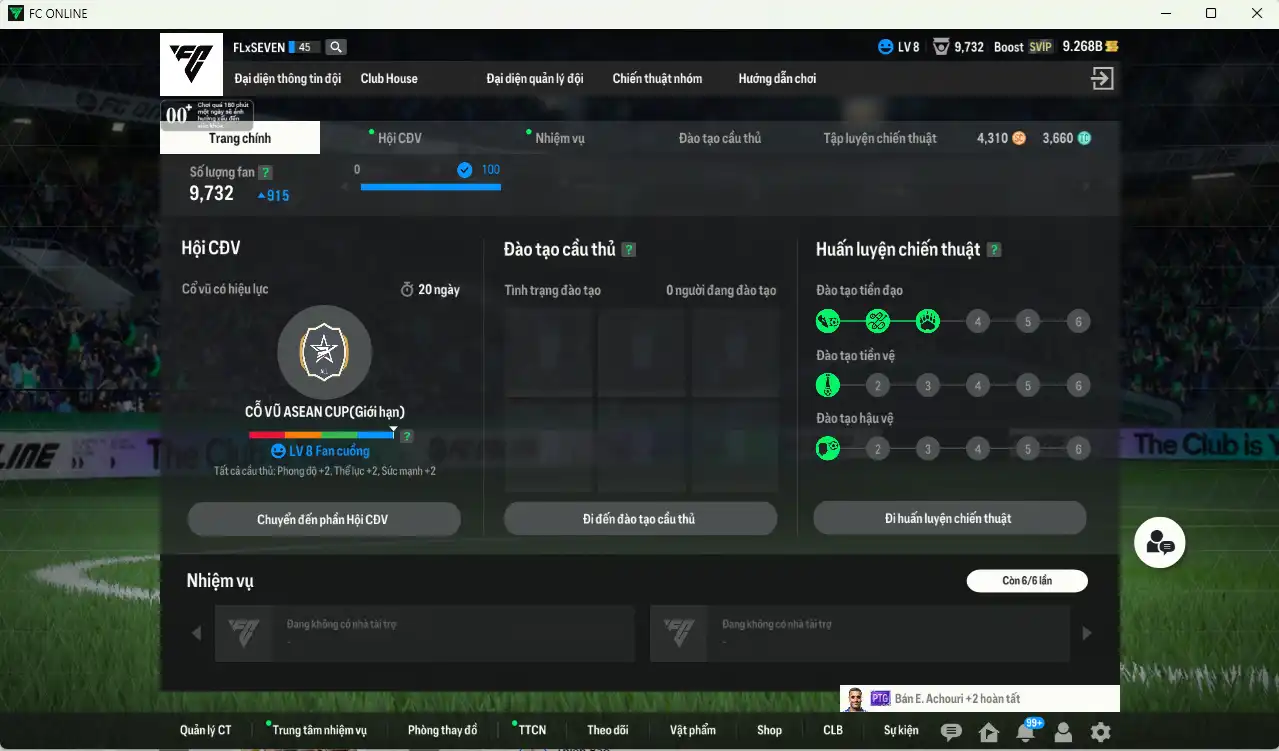Click the home icon in bottom bar

(989, 732)
